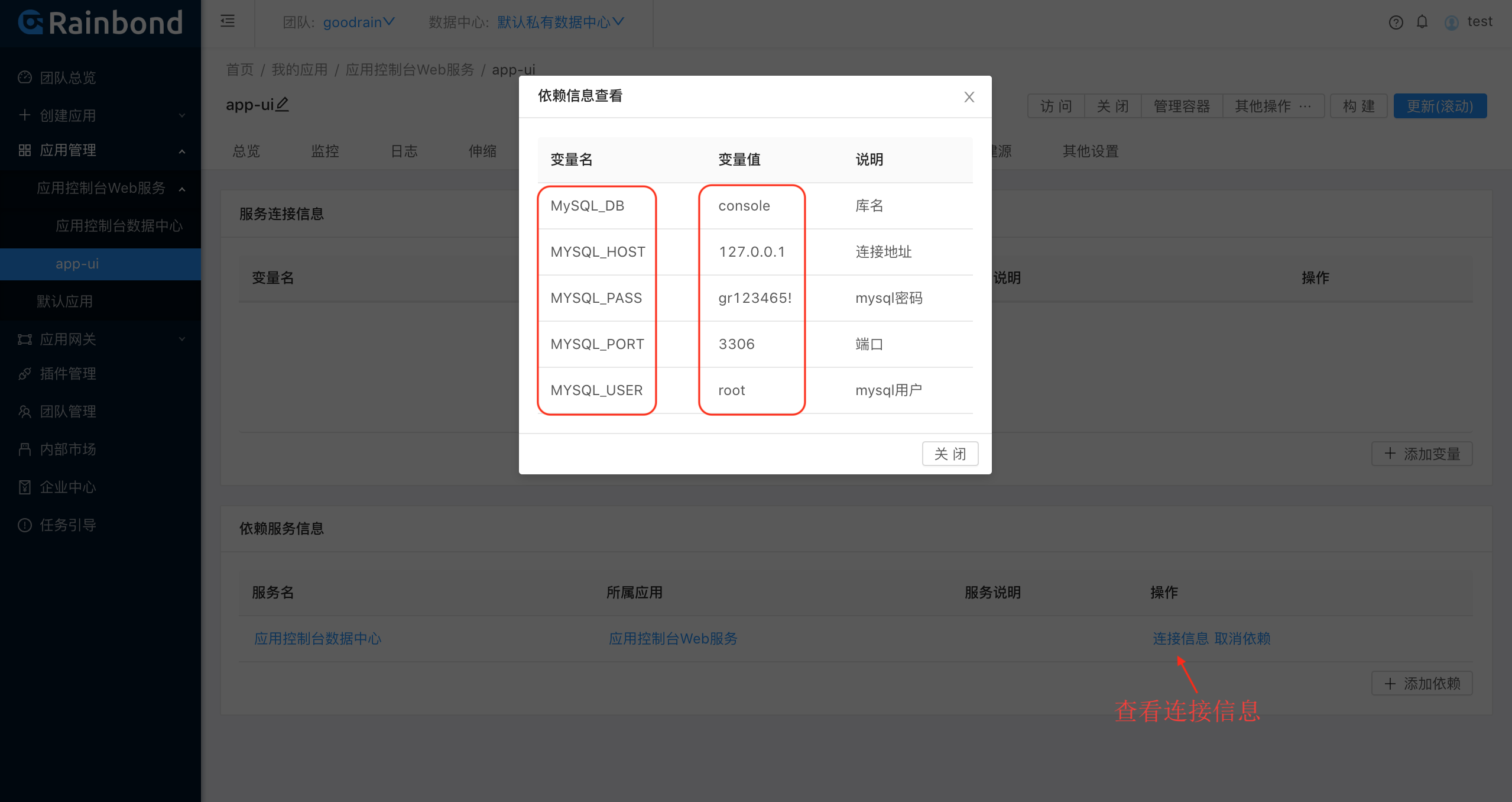The width and height of the screenshot is (1512, 802).
Task: Switch to the 其他设置 tab
Action: [x=1091, y=151]
